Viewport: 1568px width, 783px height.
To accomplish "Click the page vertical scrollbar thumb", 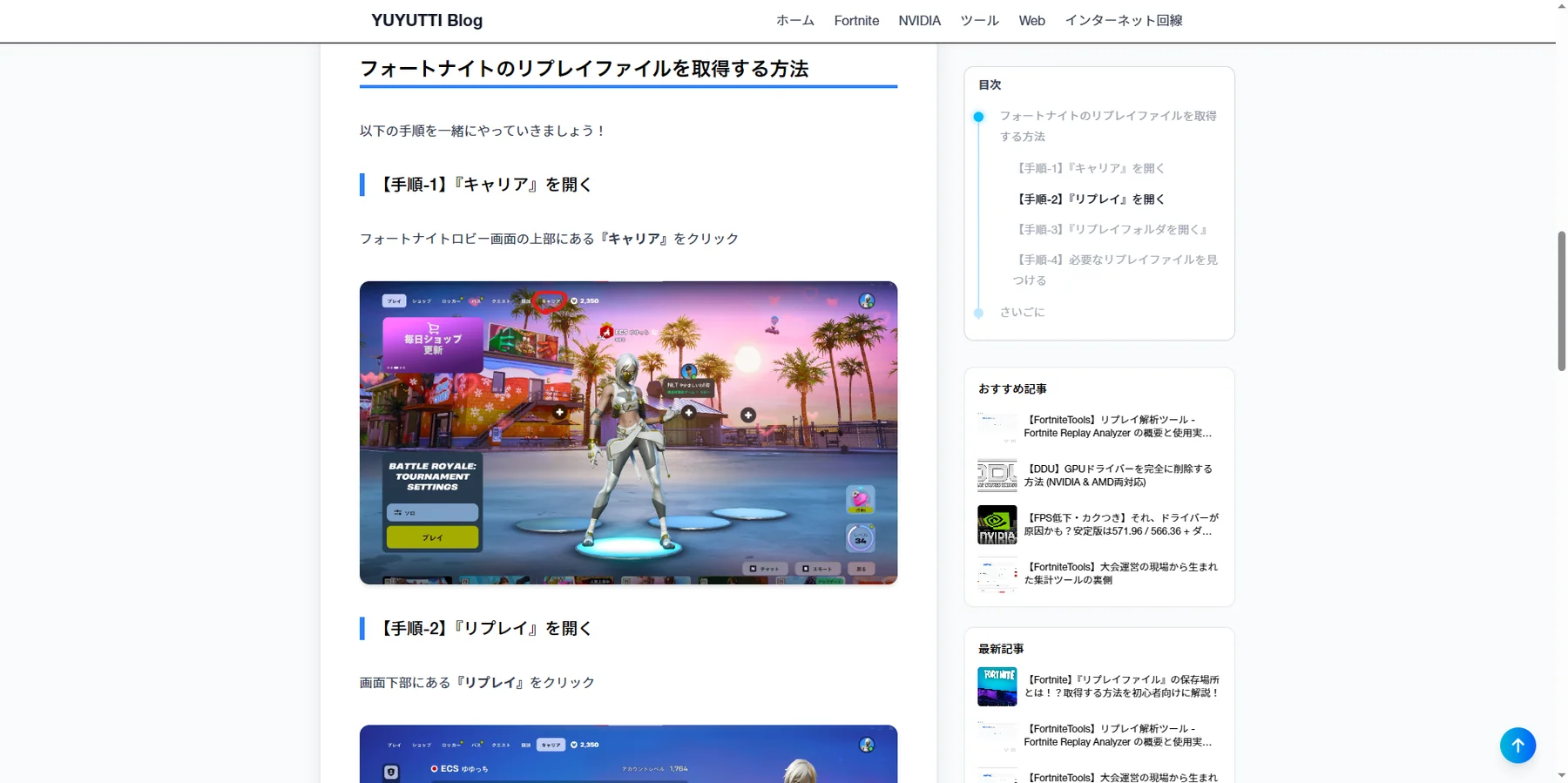I will (1561, 300).
